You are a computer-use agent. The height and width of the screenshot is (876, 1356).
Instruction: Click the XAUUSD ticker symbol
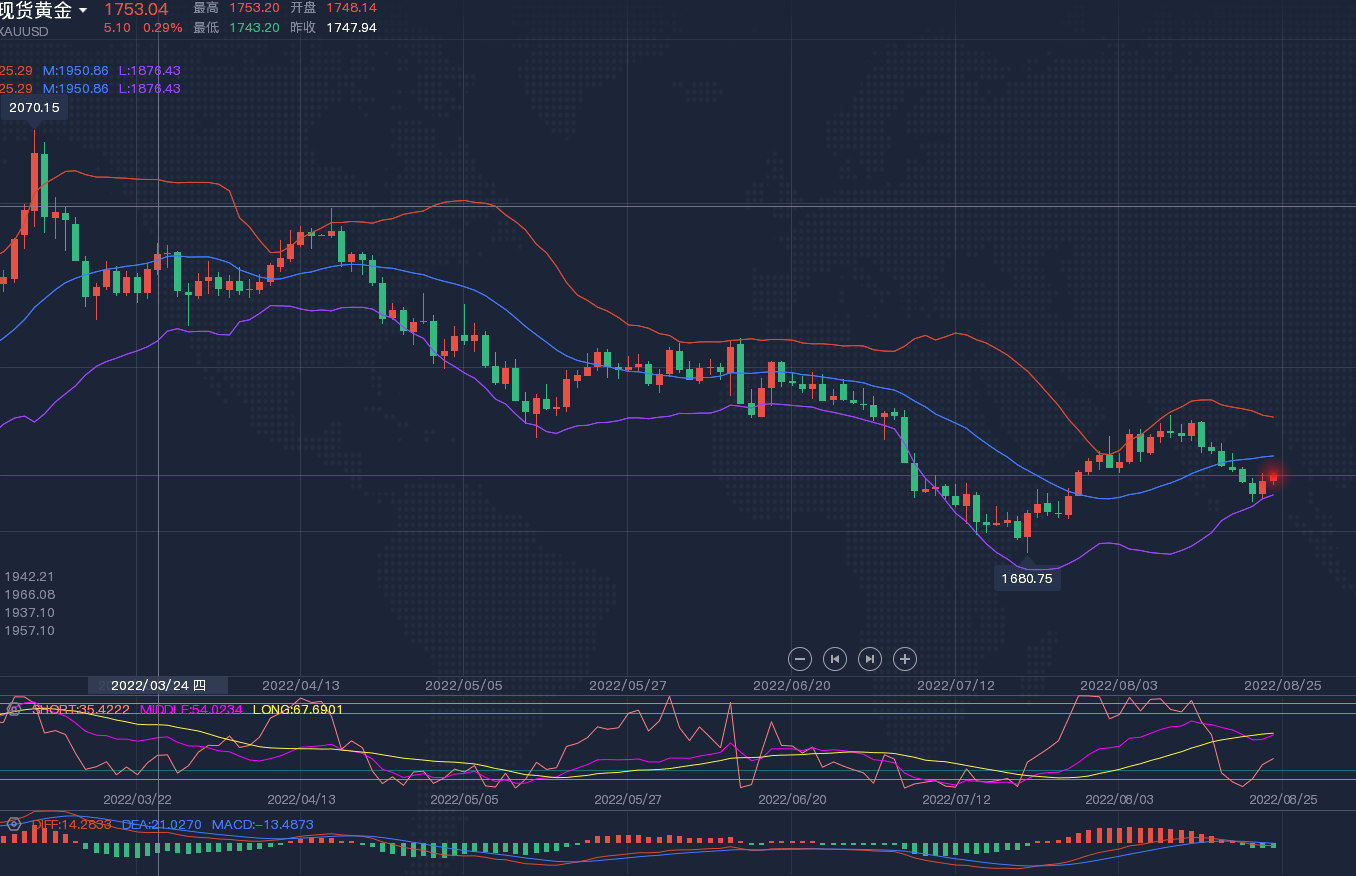(x=24, y=32)
